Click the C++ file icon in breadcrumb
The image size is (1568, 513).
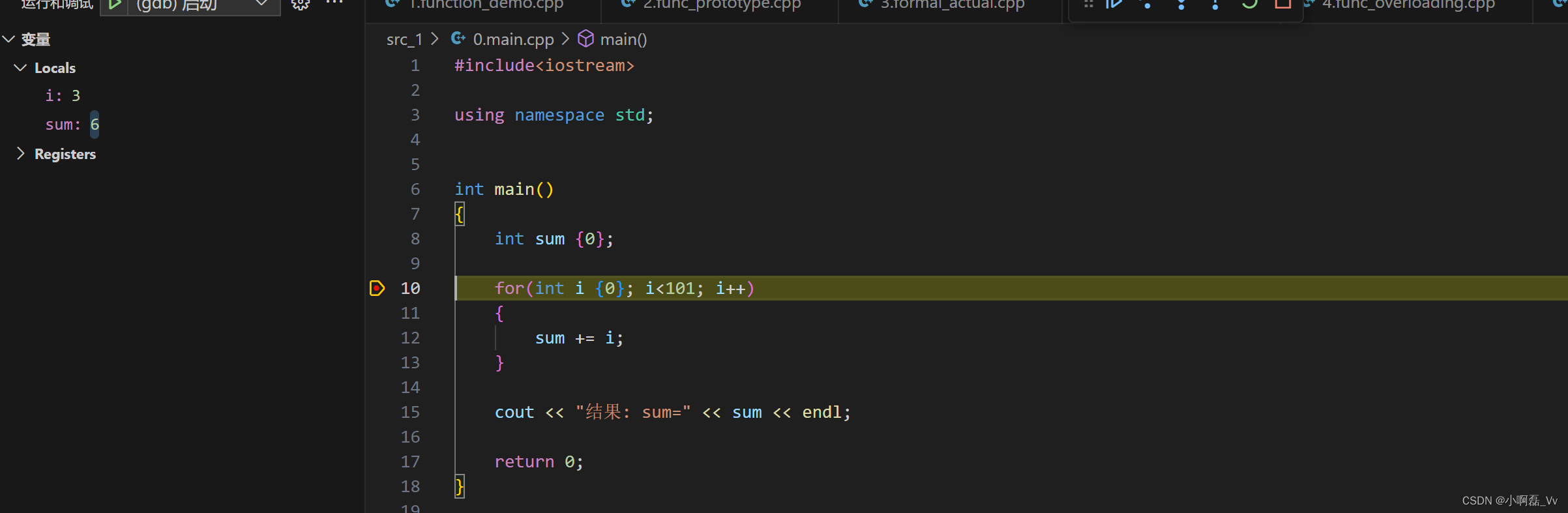click(x=458, y=39)
